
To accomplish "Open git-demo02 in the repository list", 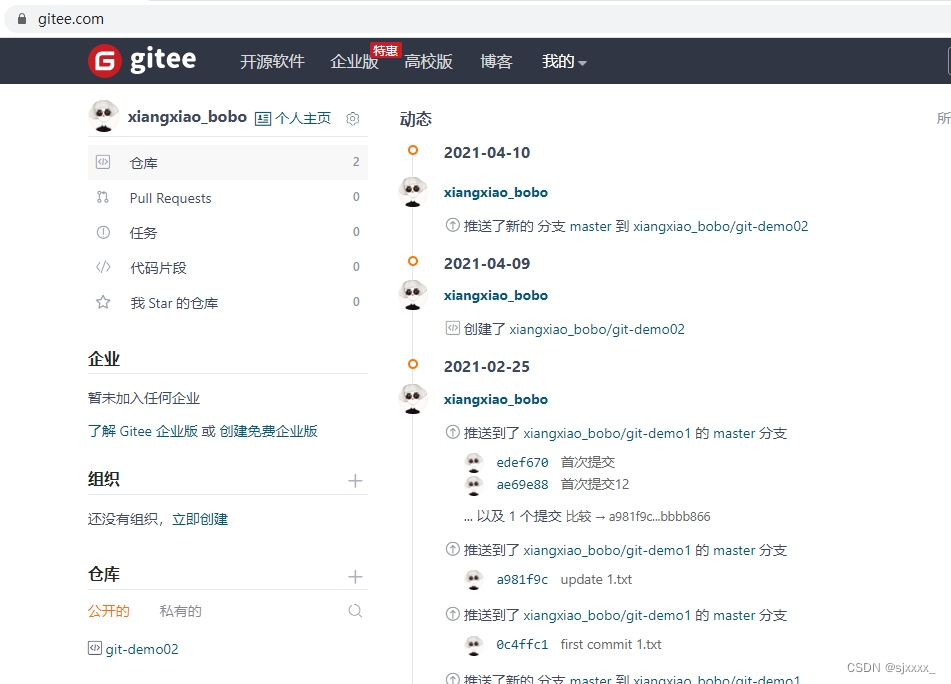I will coord(142,649).
